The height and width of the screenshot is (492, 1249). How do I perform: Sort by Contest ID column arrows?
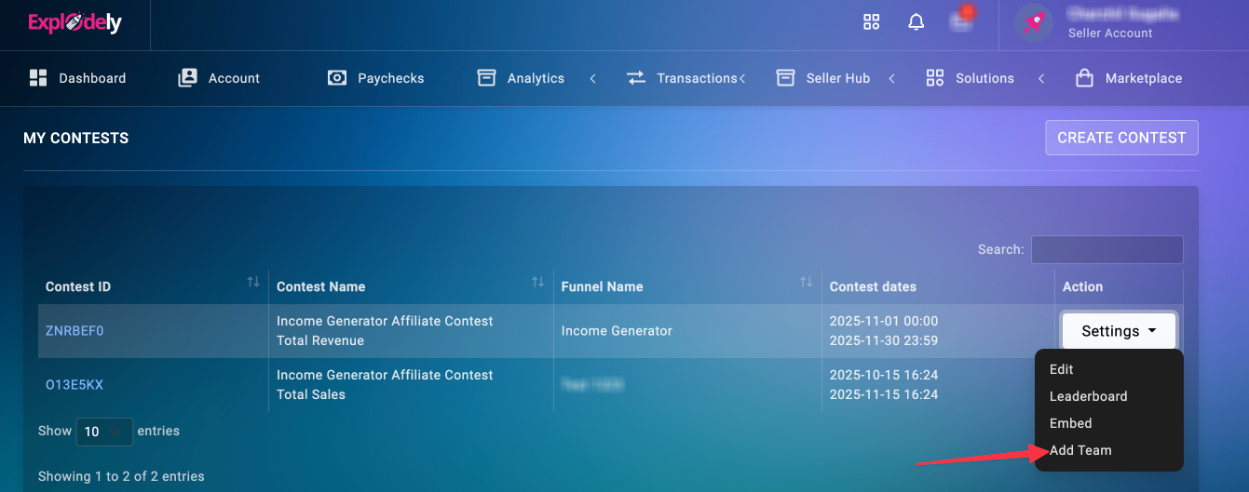[x=254, y=283]
